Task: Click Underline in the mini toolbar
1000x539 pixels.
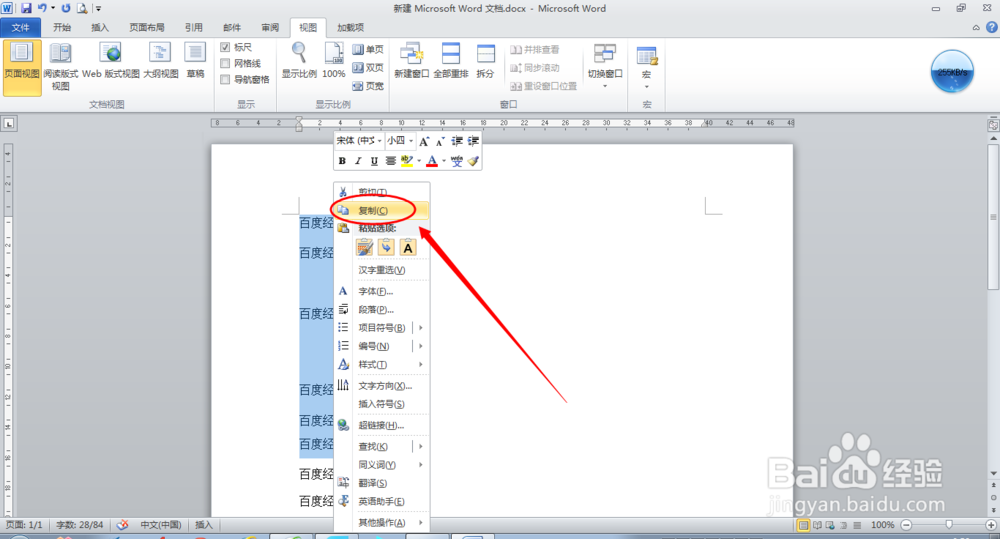Action: coord(374,161)
